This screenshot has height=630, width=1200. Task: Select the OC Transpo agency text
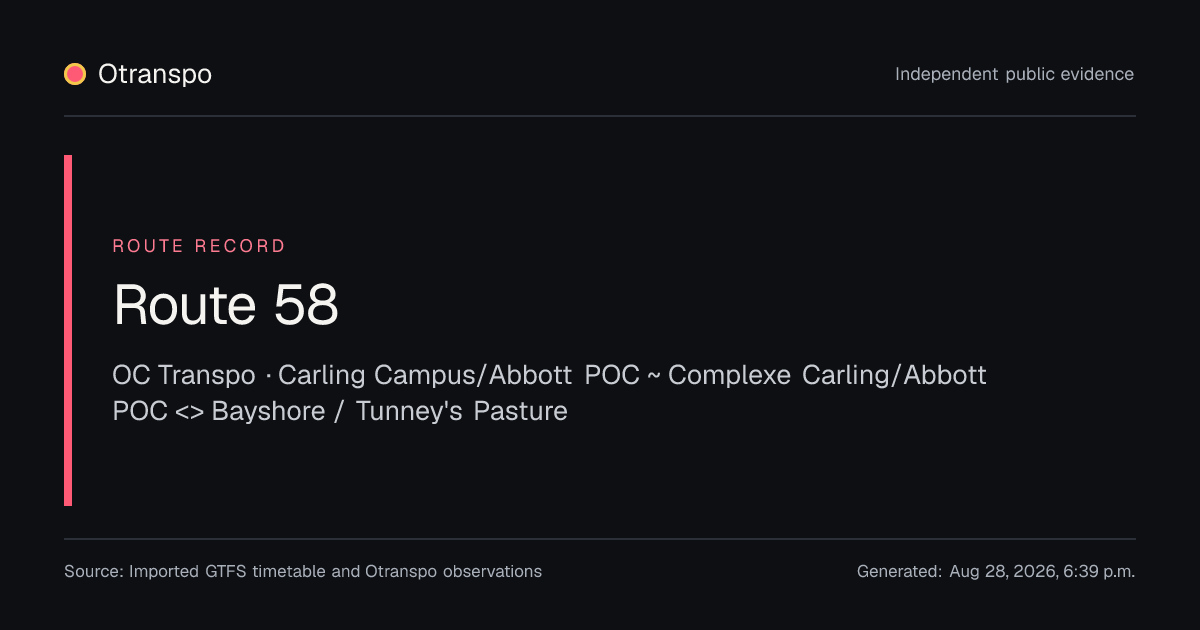(184, 375)
